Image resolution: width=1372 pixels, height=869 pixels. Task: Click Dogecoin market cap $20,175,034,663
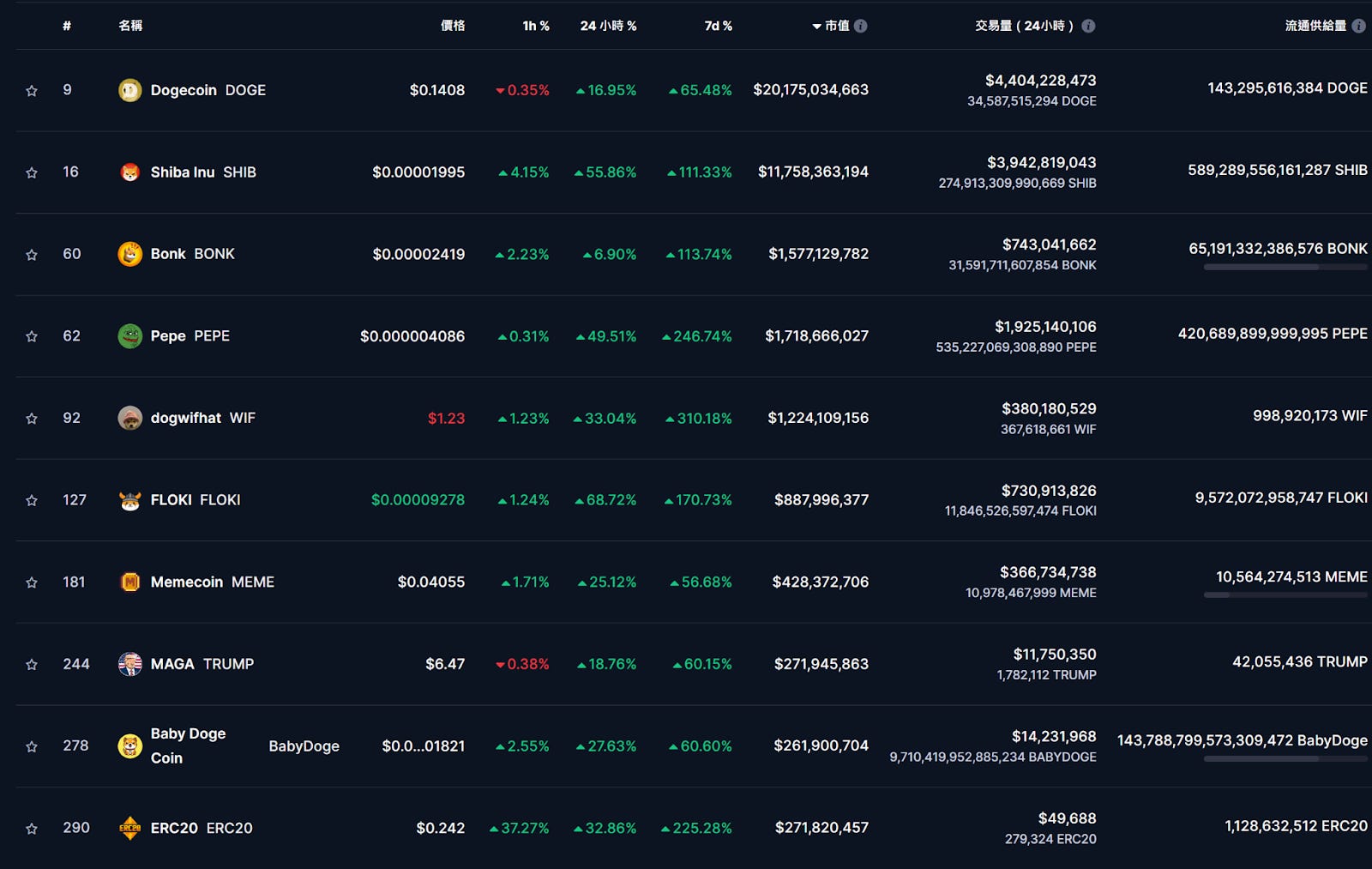click(x=810, y=90)
